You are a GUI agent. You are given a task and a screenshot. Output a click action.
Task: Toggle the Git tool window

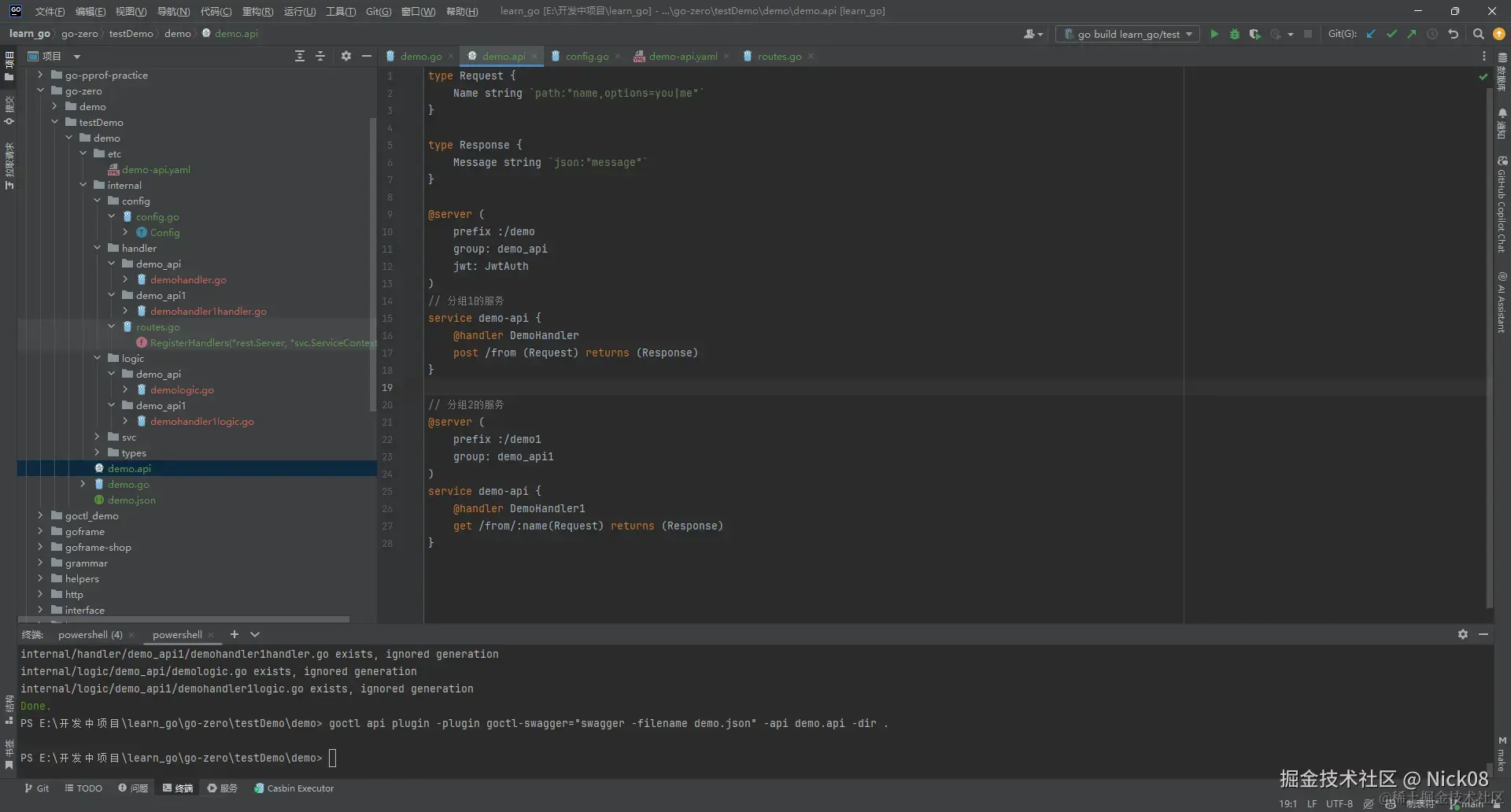coord(36,788)
